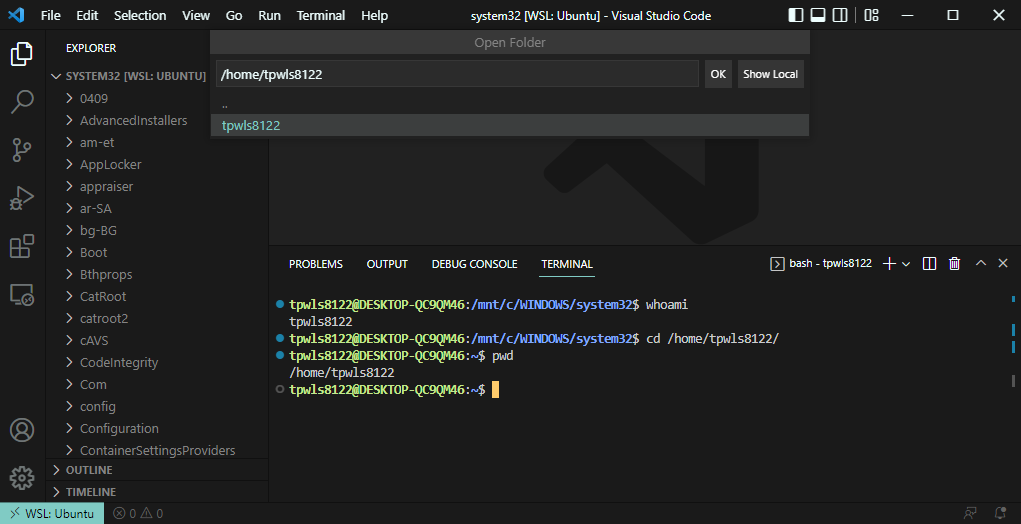Screen dimensions: 1021x524
Task: Open the Help menu
Action: (374, 16)
